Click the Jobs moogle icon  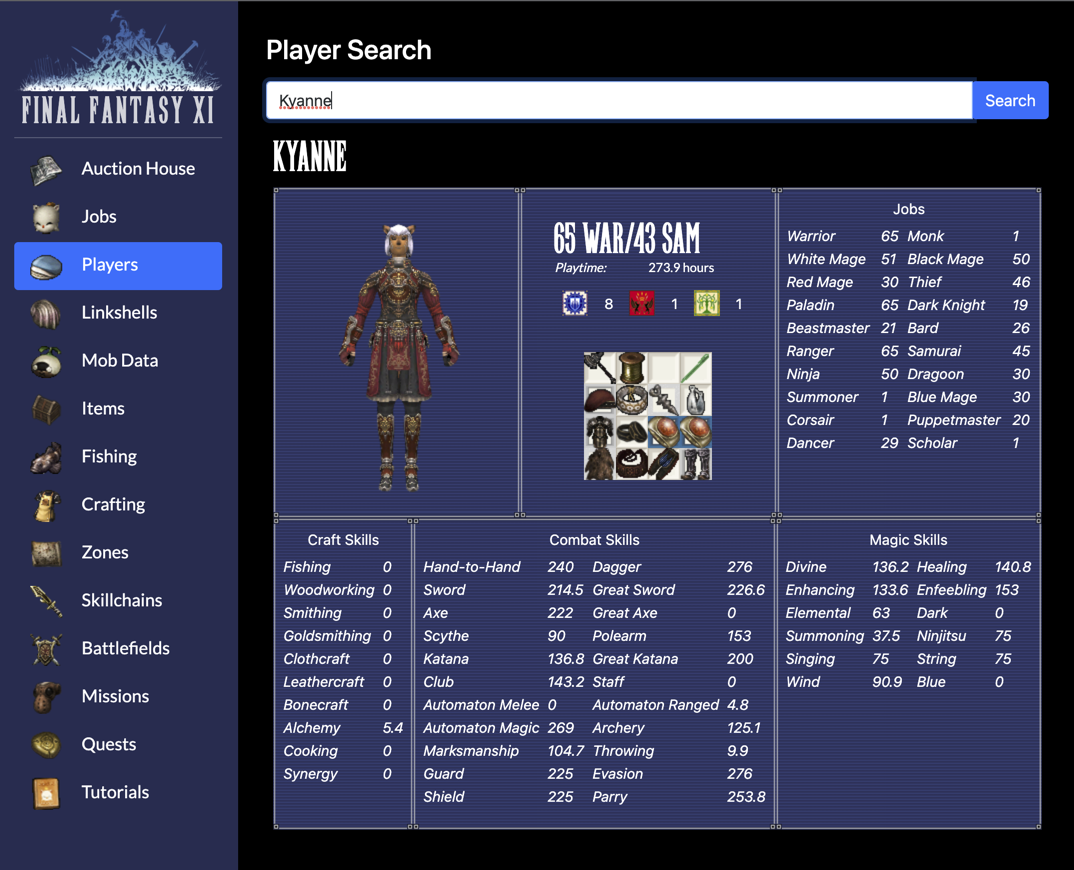(x=46, y=217)
